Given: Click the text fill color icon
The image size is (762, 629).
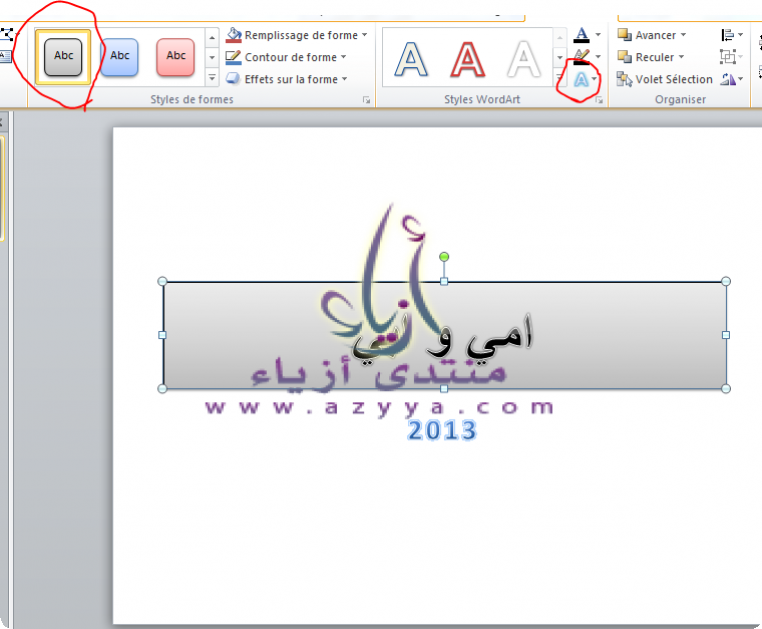Looking at the screenshot, I should [581, 35].
